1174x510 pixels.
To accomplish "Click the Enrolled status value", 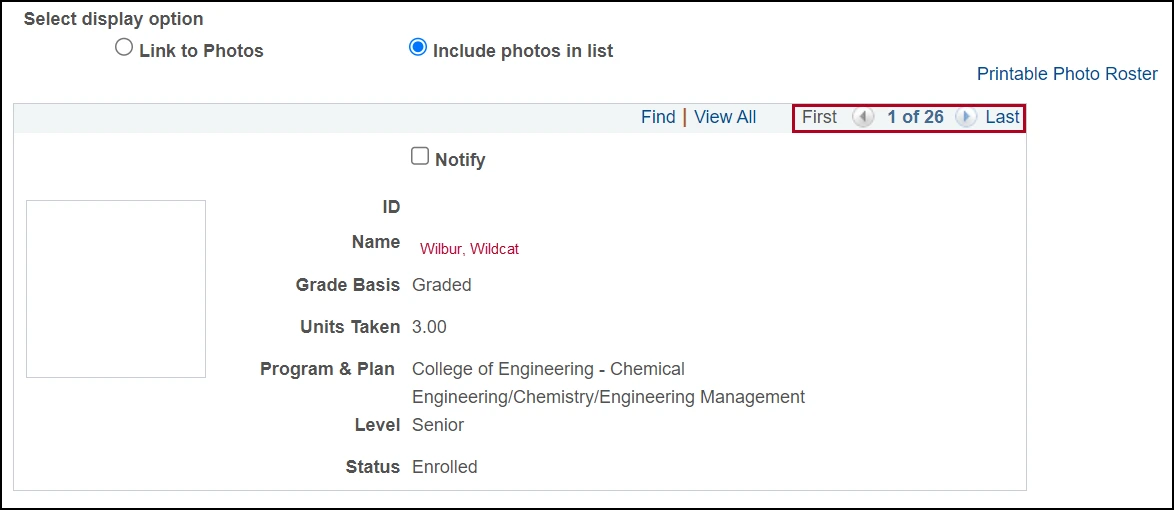I will point(445,467).
